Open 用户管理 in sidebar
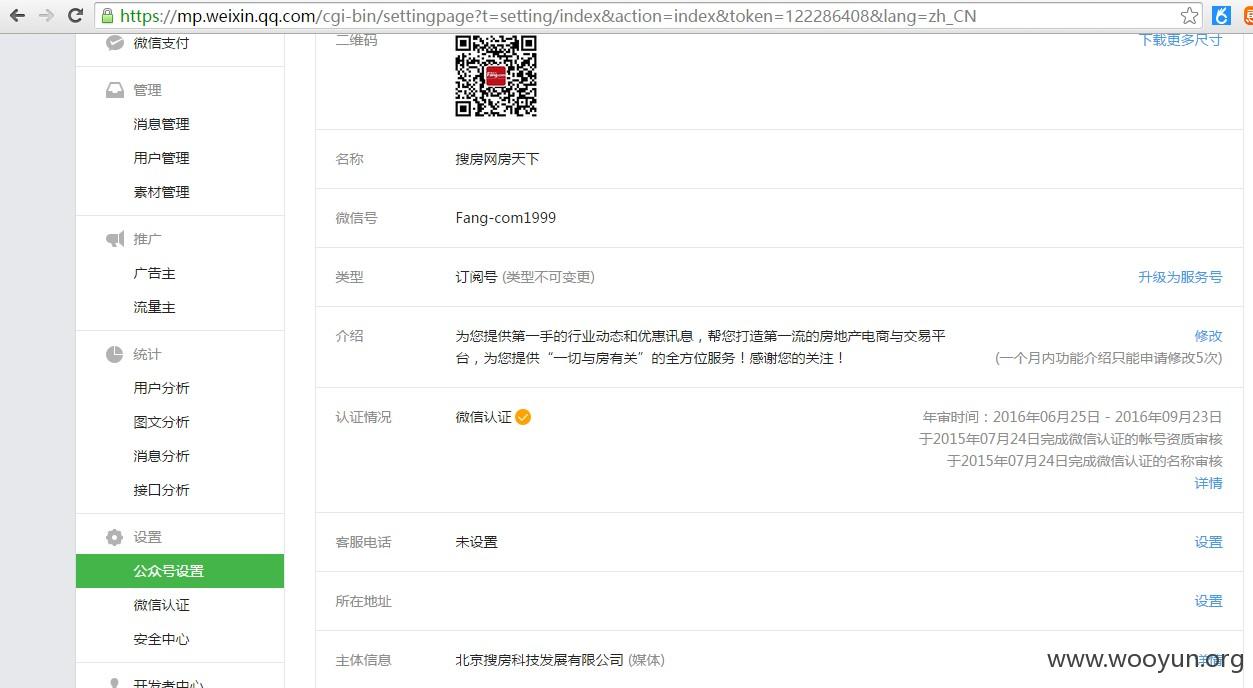The height and width of the screenshot is (688, 1253). tap(161, 158)
